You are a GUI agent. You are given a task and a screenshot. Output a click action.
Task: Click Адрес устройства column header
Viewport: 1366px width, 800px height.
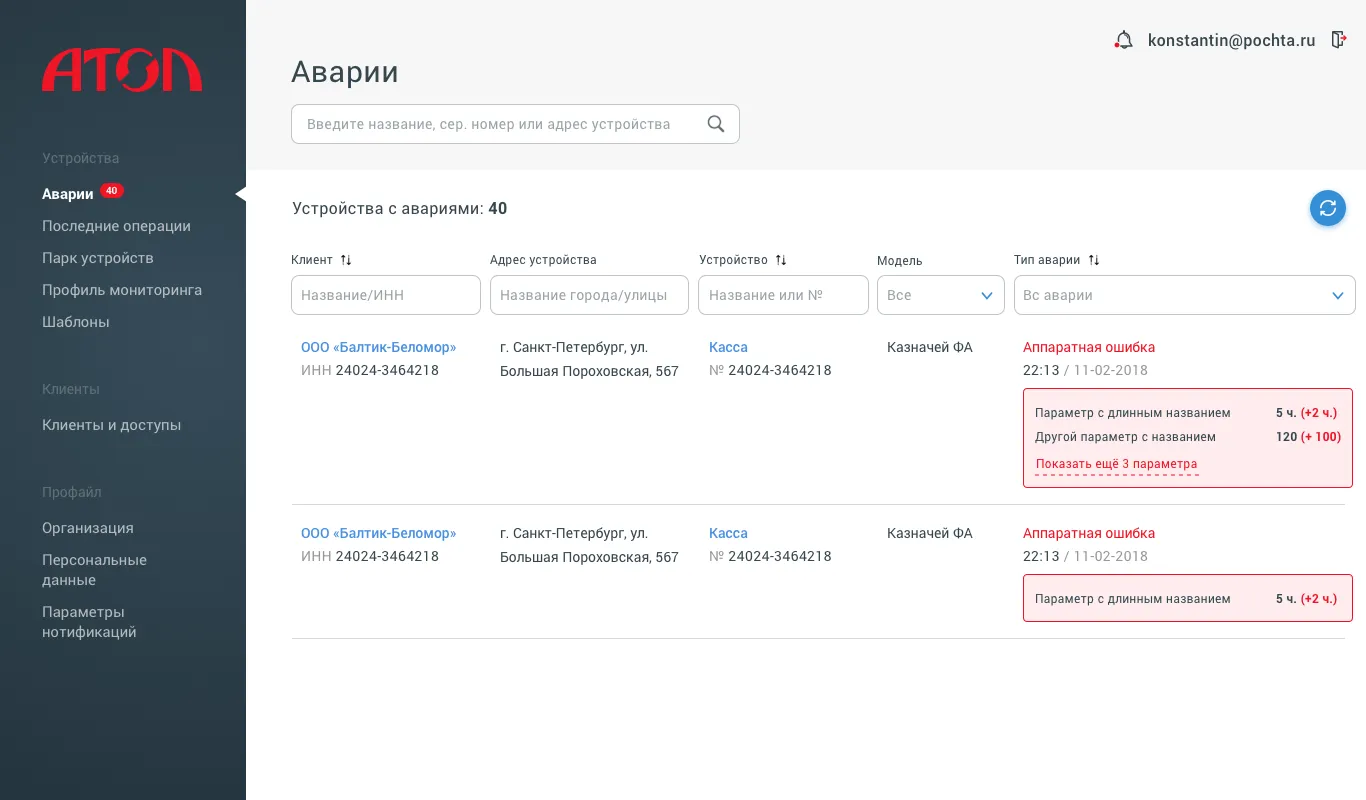(543, 260)
